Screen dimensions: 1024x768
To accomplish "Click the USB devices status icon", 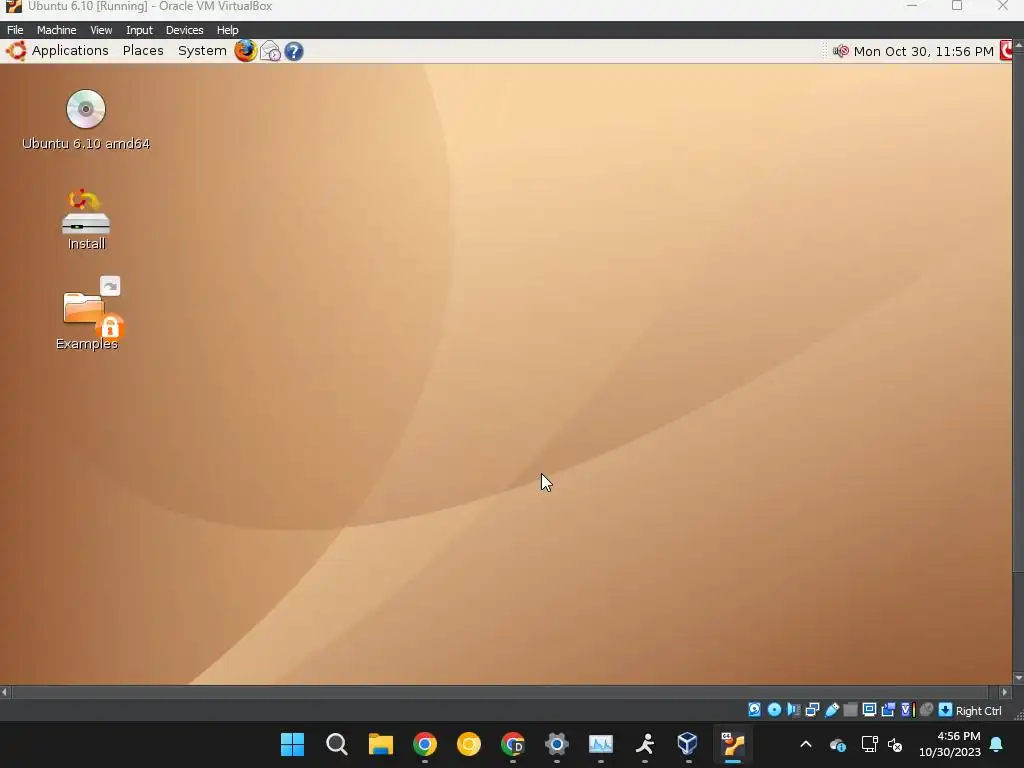I will click(831, 710).
